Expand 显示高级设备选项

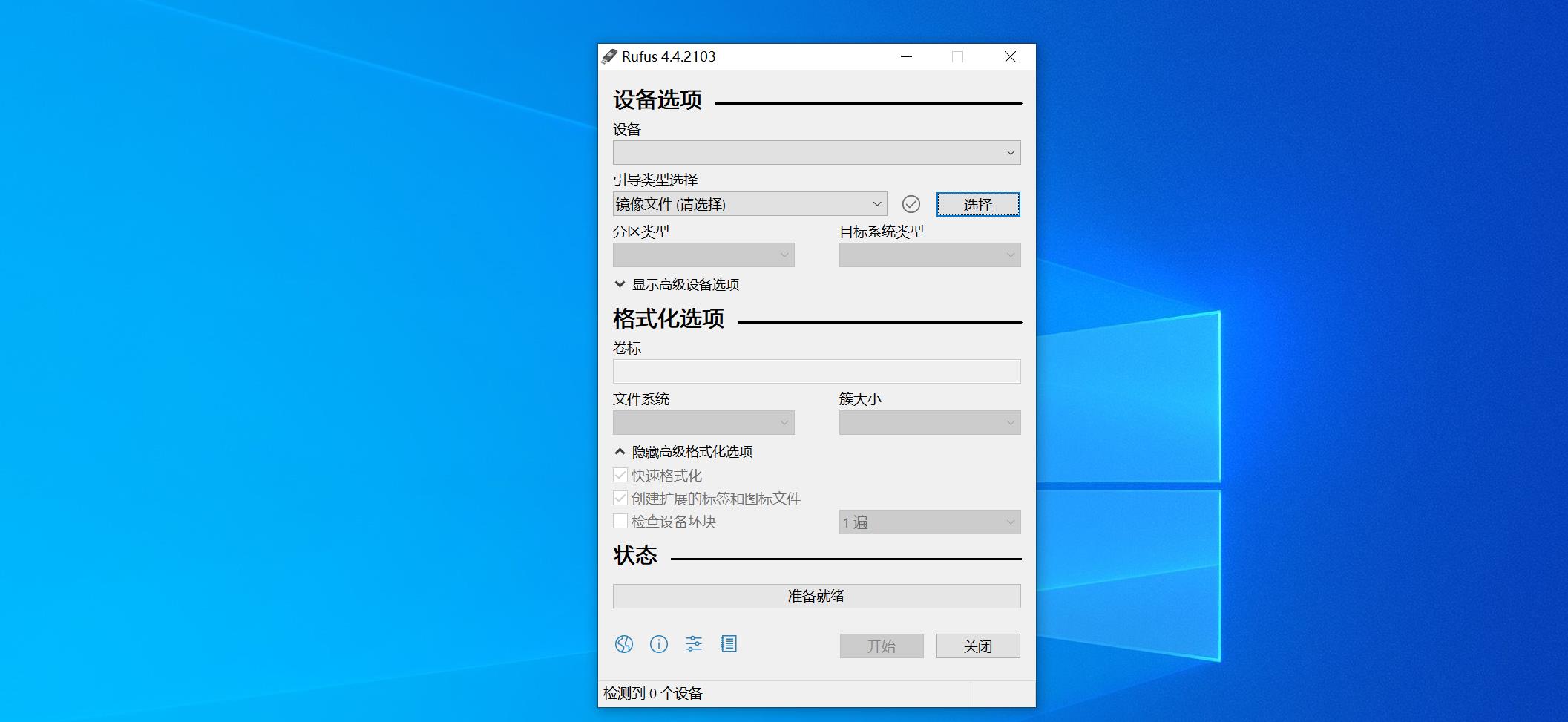(x=677, y=284)
